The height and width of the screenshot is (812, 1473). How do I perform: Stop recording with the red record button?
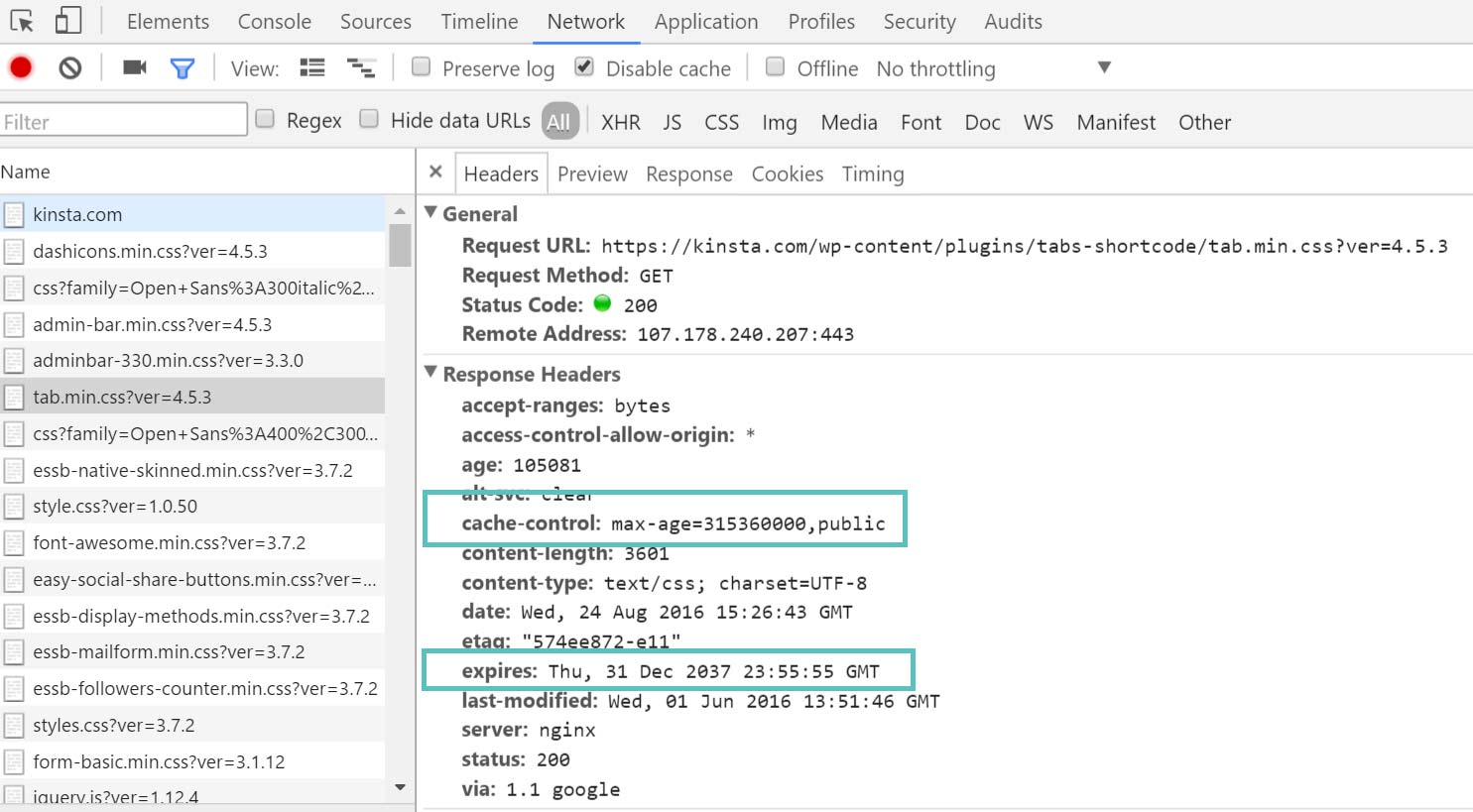21,67
